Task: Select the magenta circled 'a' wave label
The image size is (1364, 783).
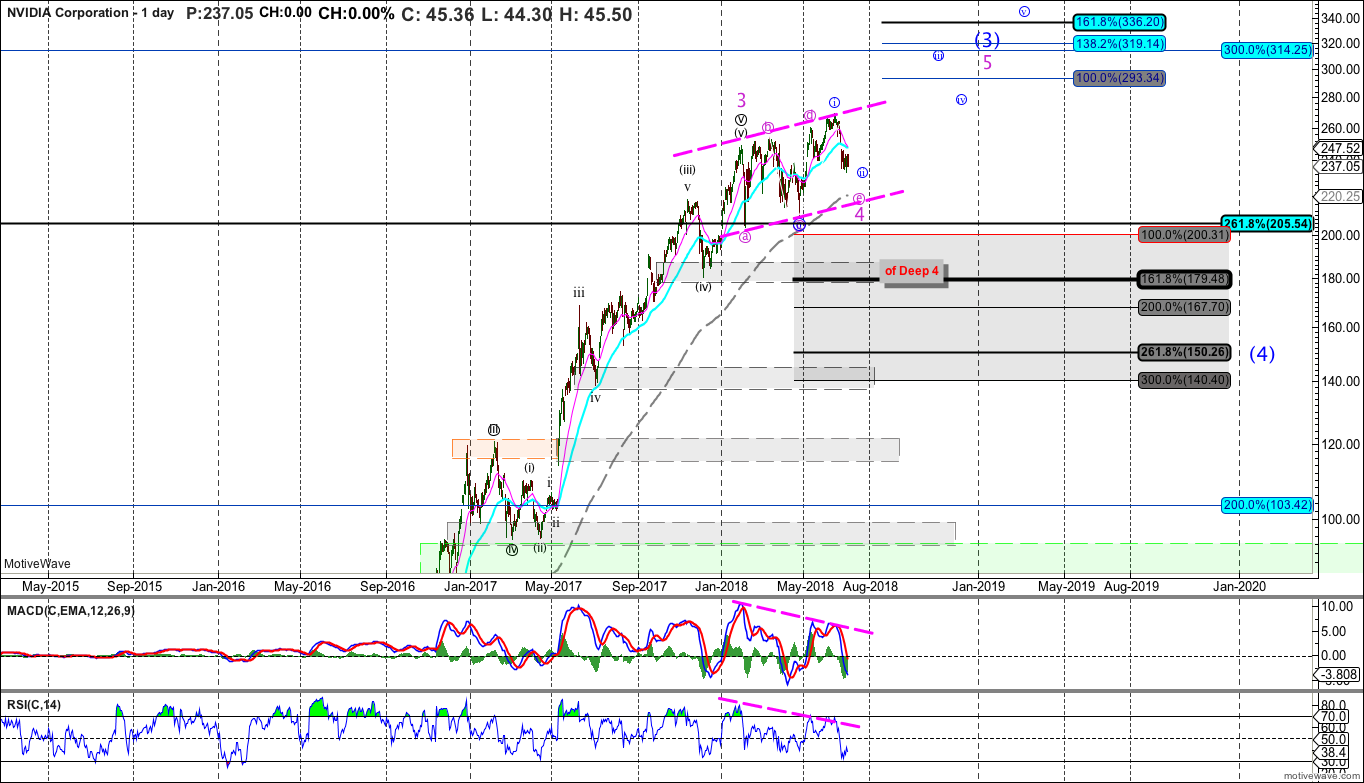Action: (x=744, y=237)
